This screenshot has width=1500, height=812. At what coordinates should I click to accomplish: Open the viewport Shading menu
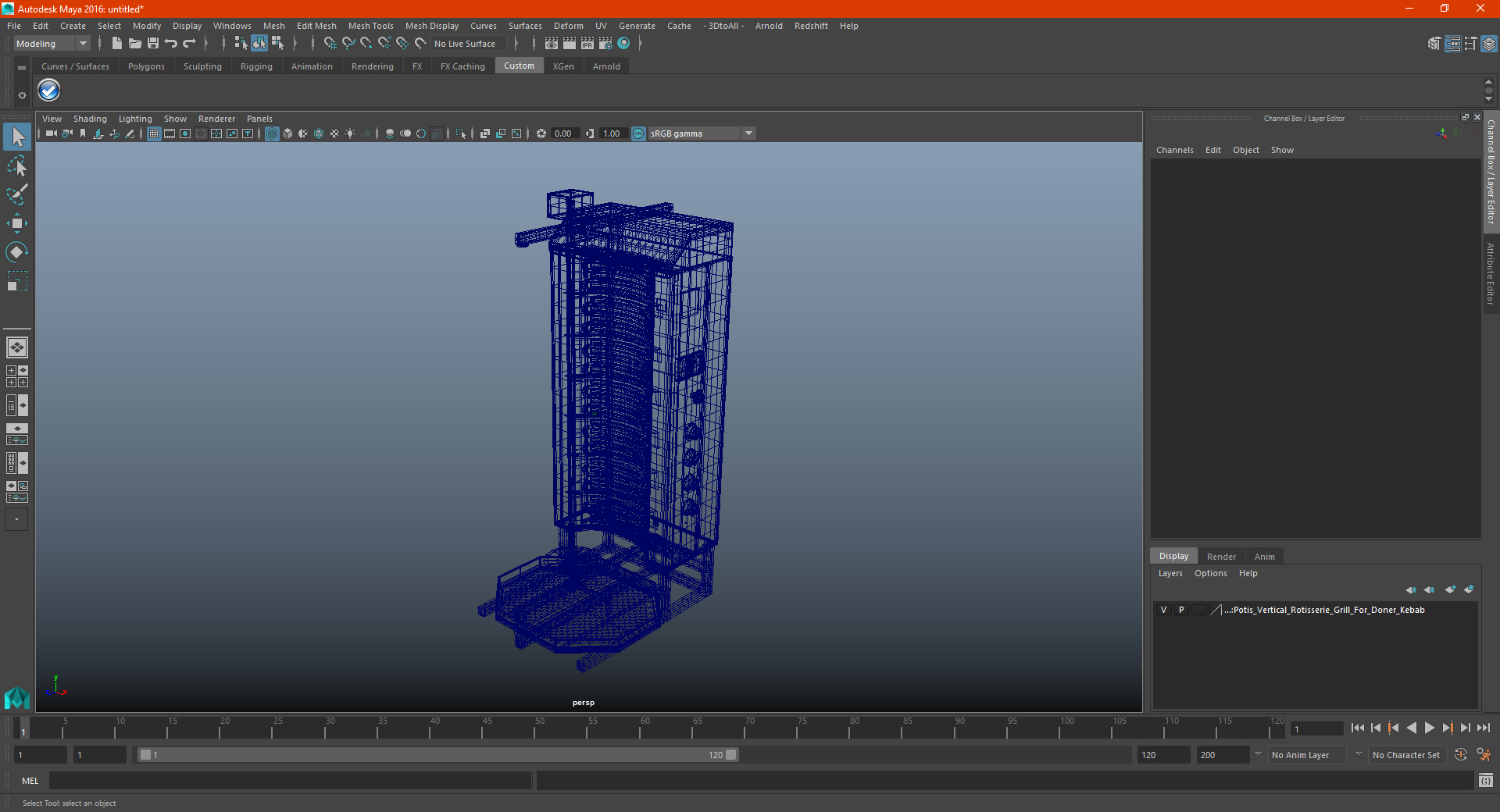tap(90, 119)
